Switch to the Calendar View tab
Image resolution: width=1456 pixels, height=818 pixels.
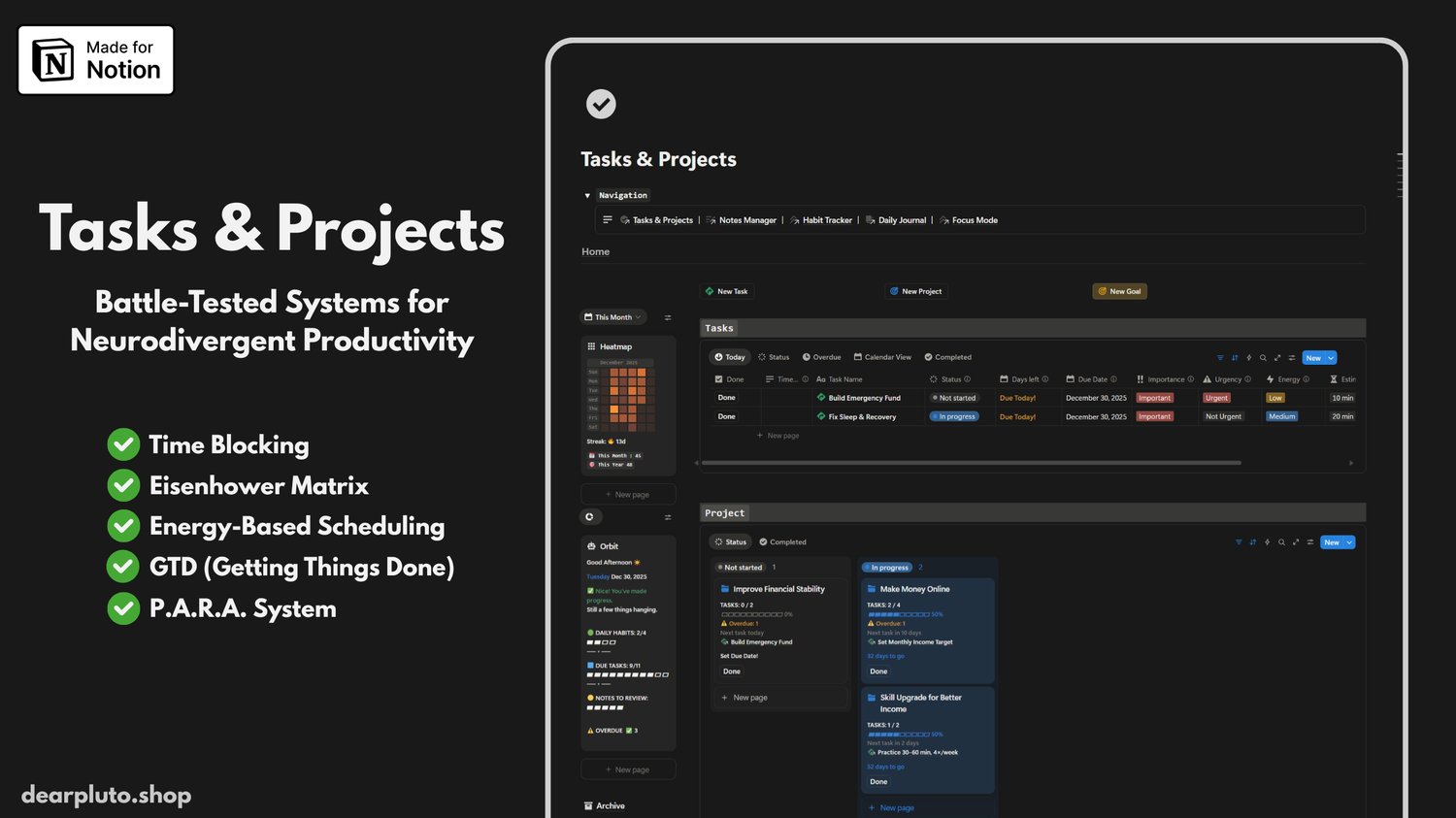[882, 357]
